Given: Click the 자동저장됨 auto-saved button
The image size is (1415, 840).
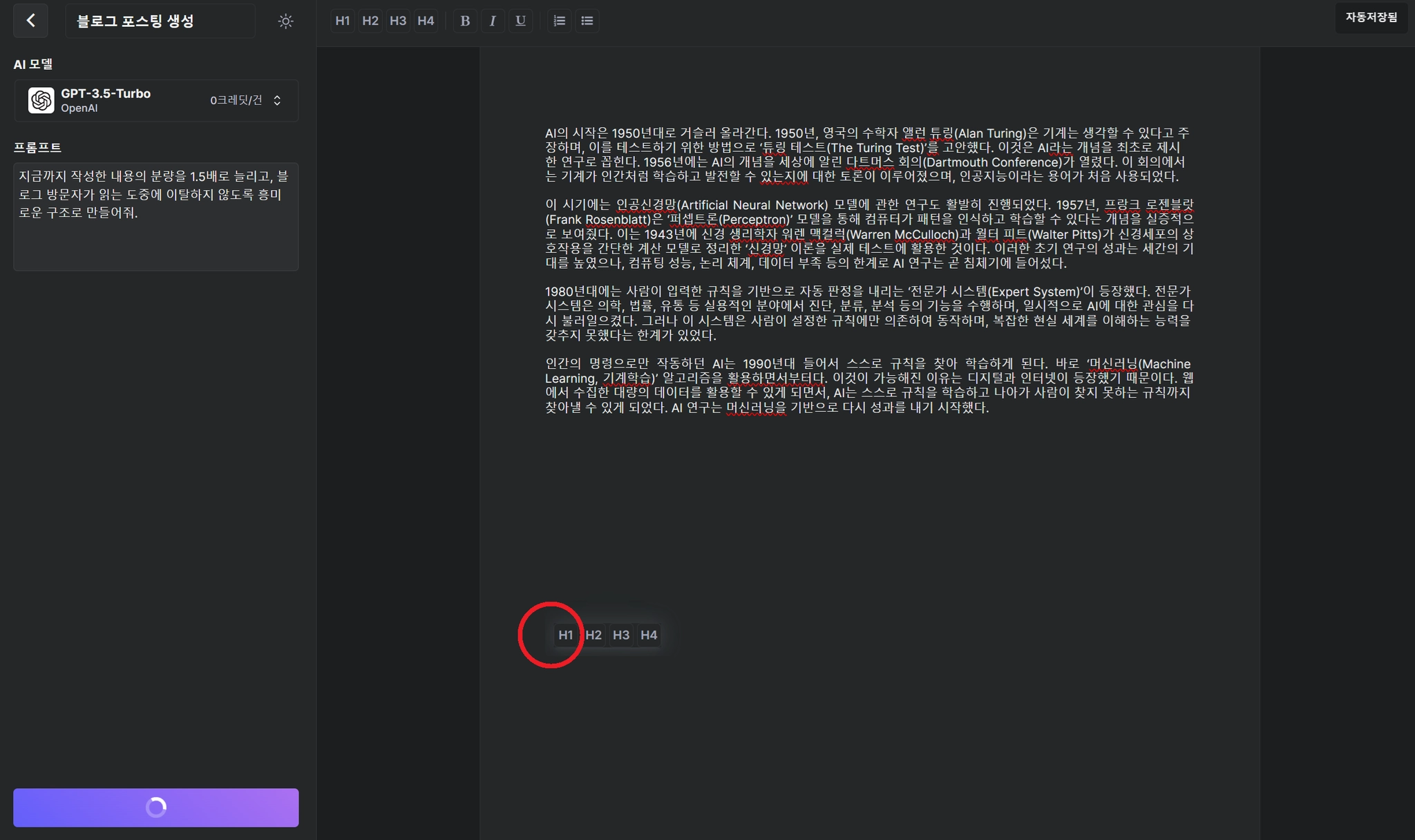Looking at the screenshot, I should click(x=1371, y=17).
